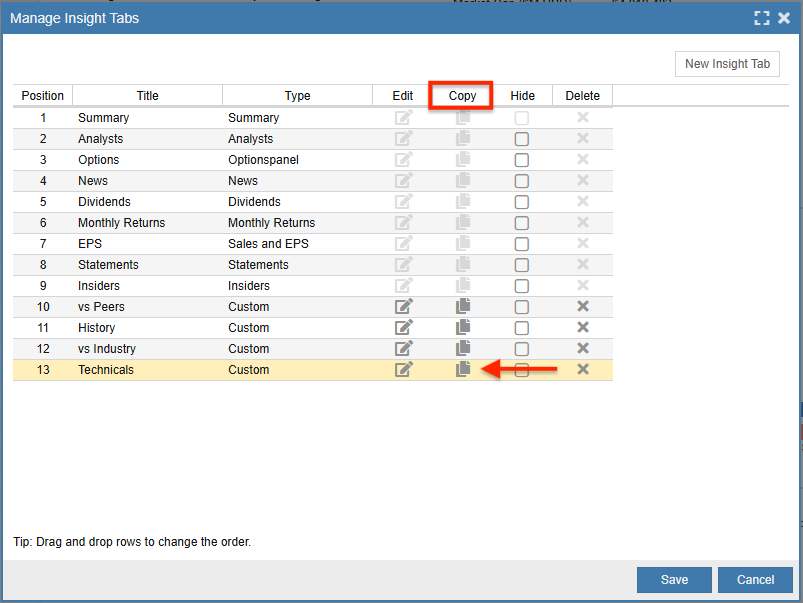The image size is (803, 603).
Task: Create a New Insight Tab
Action: (727, 64)
